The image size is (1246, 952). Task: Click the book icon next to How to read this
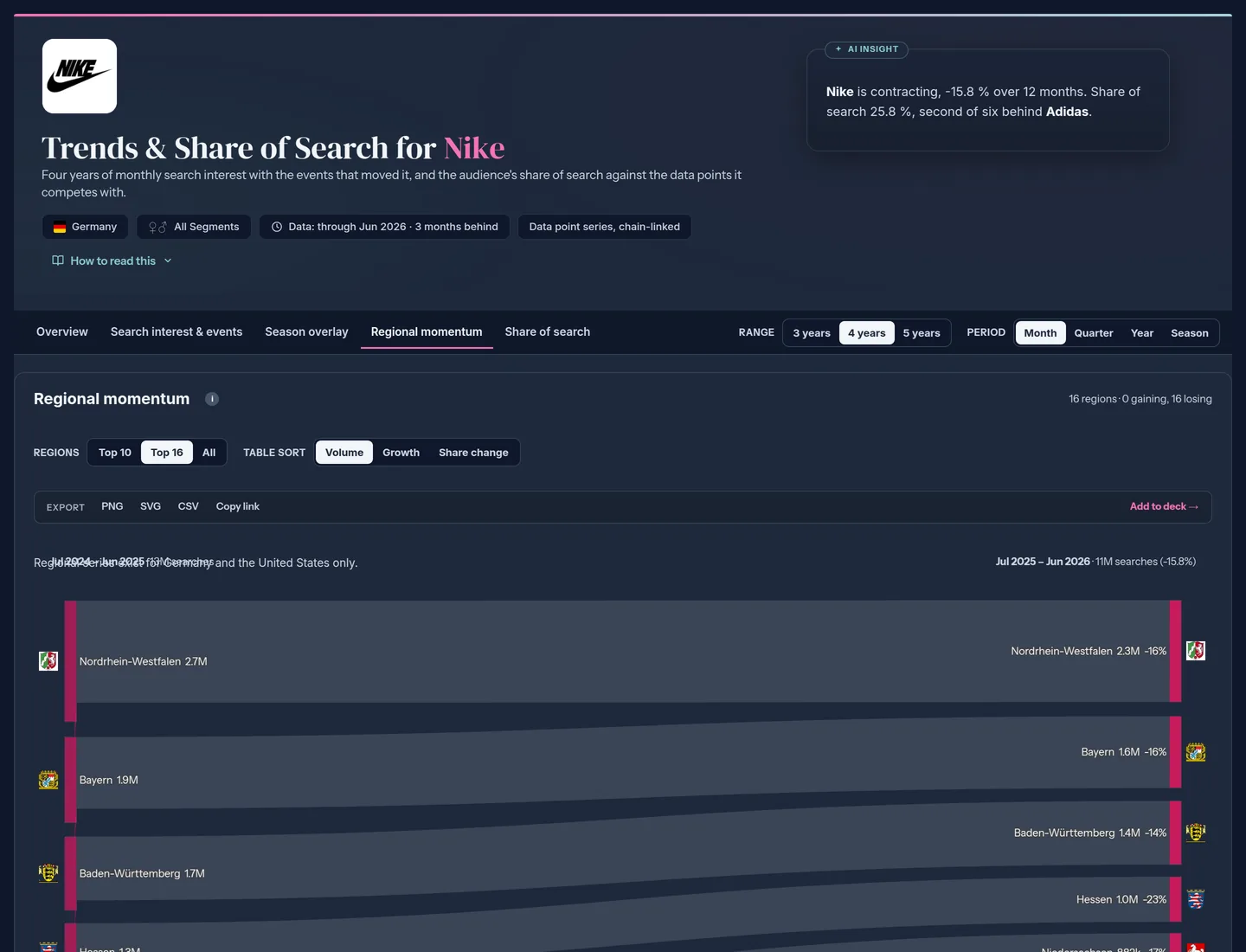coord(58,261)
